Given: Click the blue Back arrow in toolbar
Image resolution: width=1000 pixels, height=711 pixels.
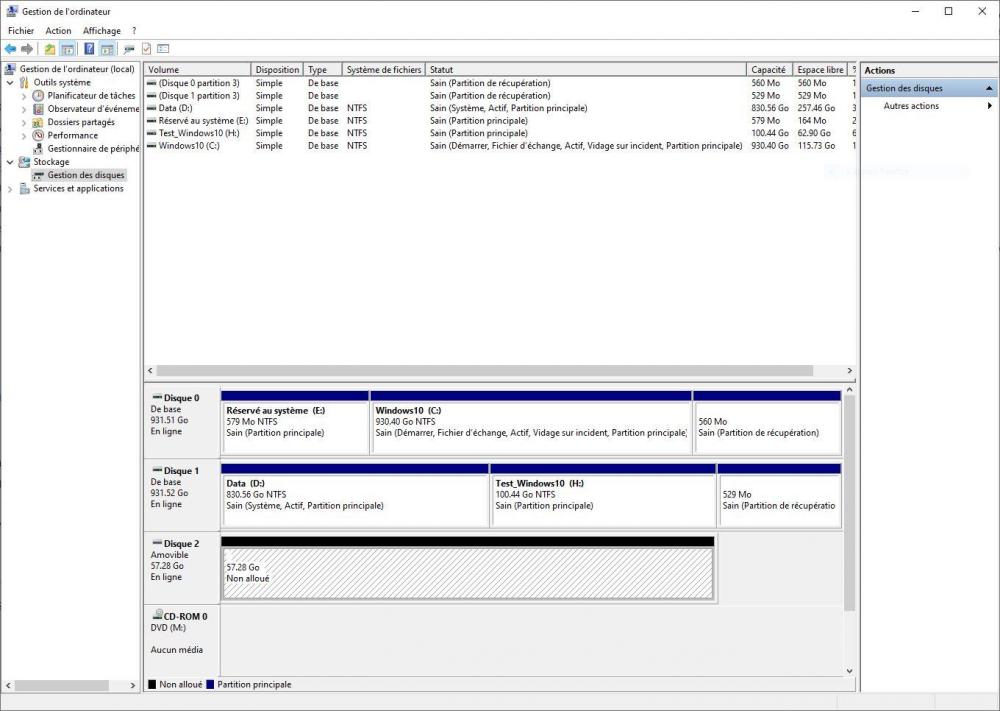Looking at the screenshot, I should 10,49.
